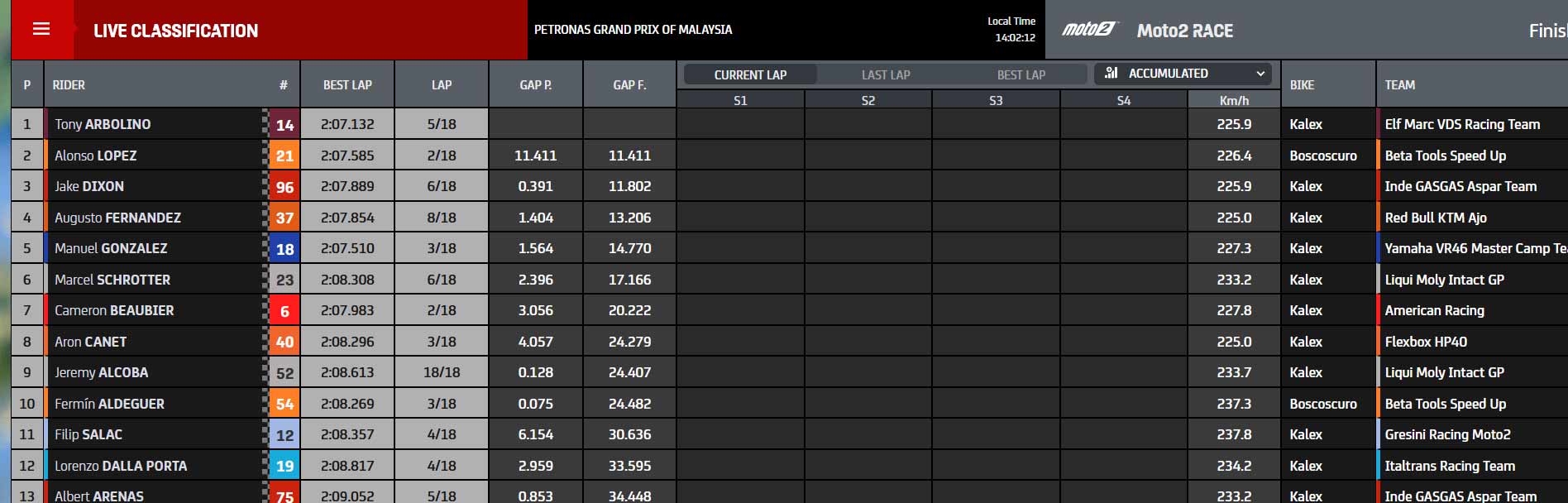
Task: Click the BIKE column header
Action: pos(1328,84)
